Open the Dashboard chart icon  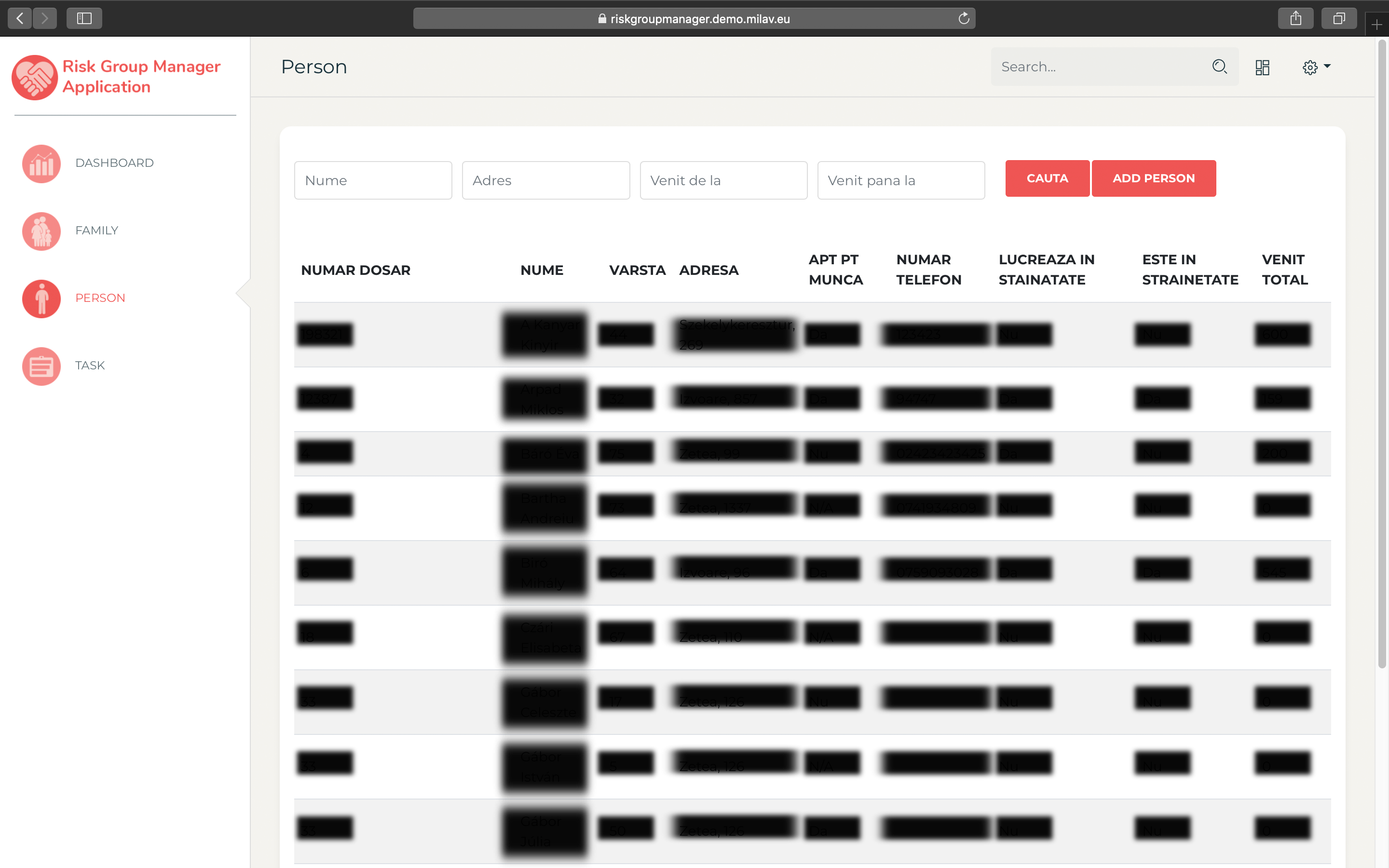coord(41,163)
